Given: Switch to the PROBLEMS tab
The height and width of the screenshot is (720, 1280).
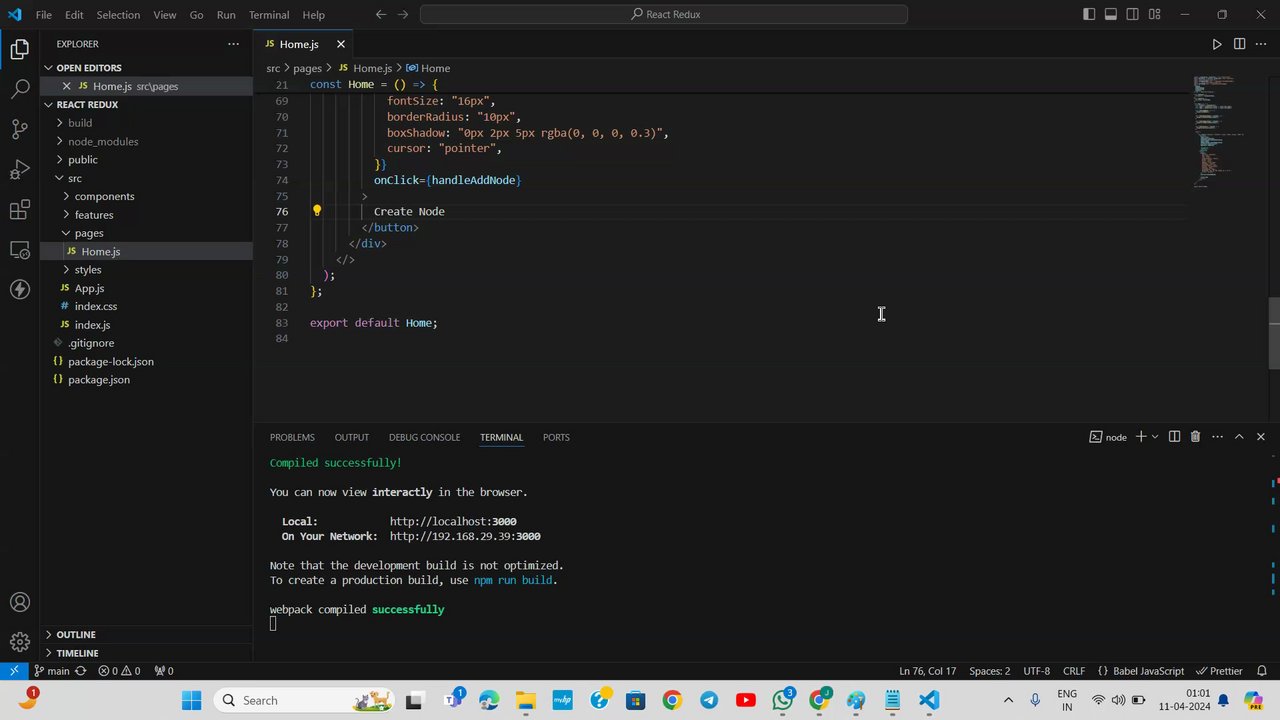Looking at the screenshot, I should coord(292,437).
